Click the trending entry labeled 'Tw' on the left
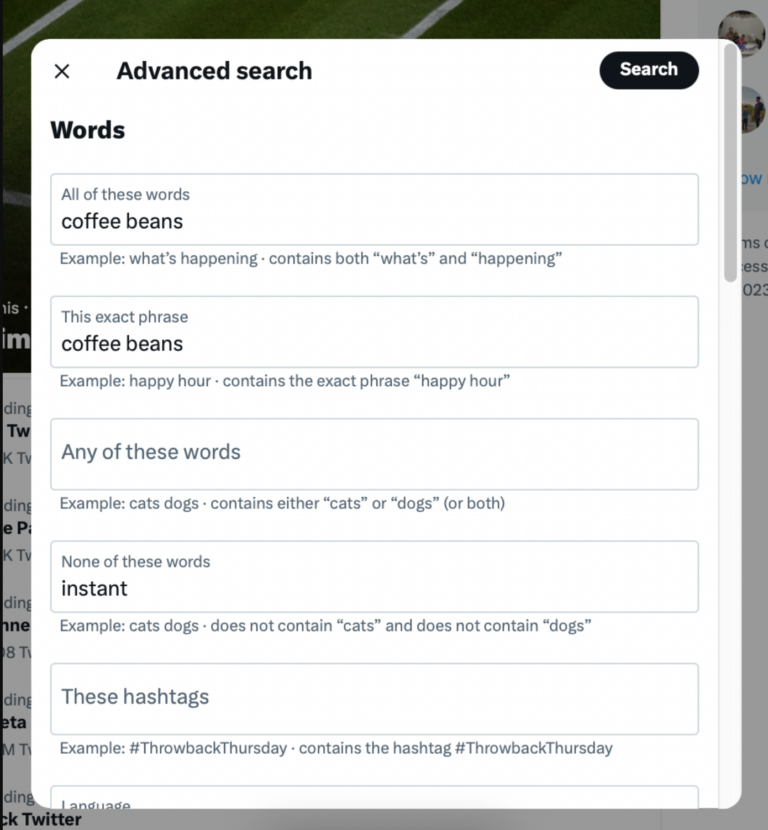The image size is (768, 830). click(x=19, y=430)
